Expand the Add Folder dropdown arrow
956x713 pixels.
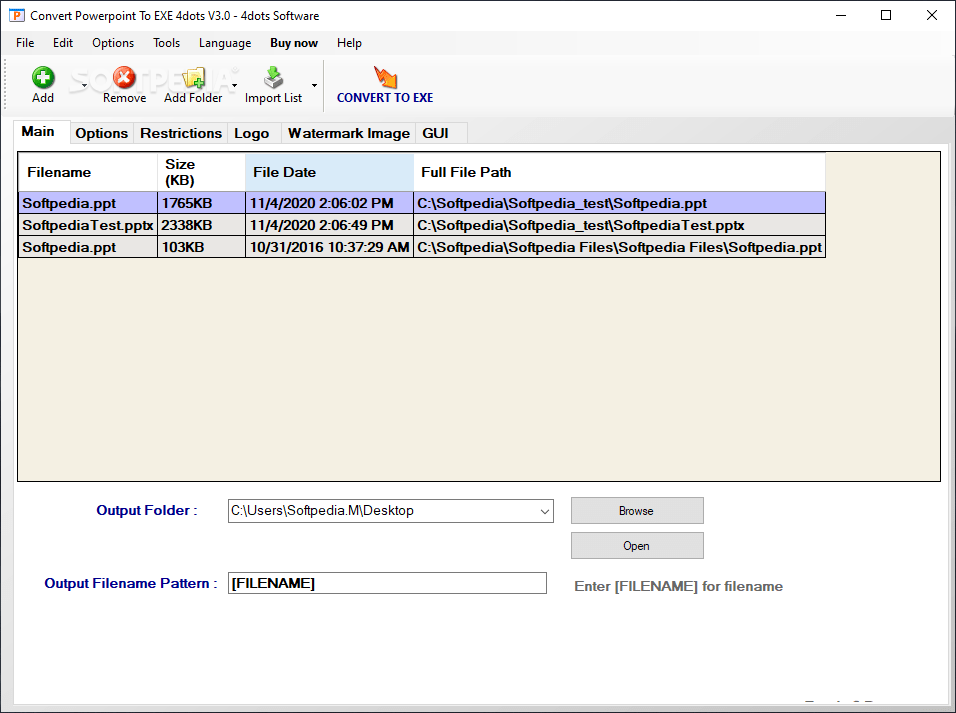click(234, 85)
